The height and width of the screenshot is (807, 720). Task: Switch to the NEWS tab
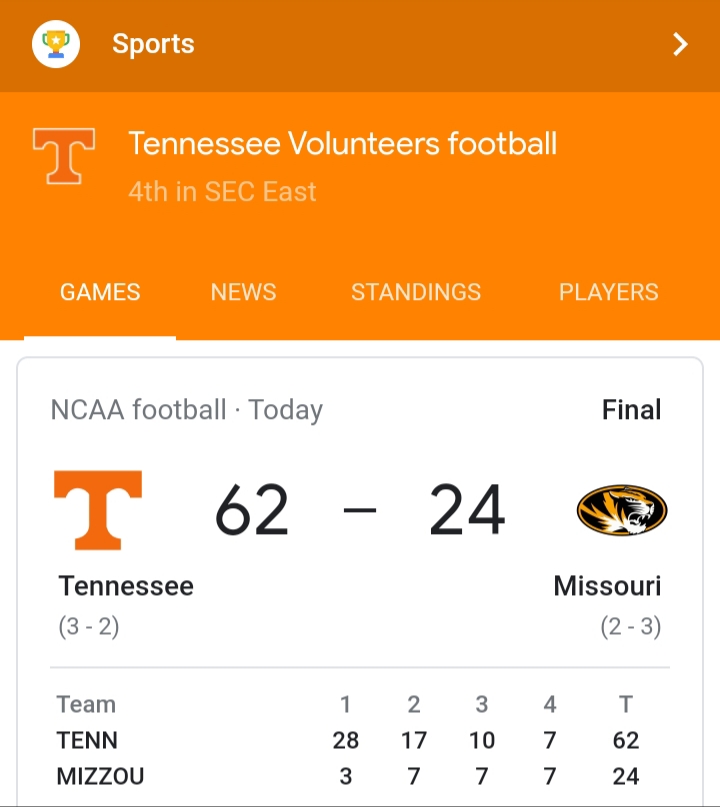pos(243,292)
